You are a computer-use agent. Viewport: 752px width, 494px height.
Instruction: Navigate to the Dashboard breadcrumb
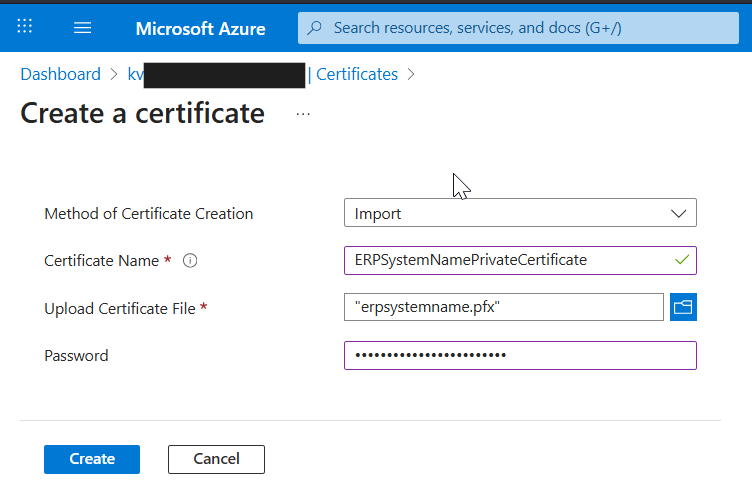(60, 74)
